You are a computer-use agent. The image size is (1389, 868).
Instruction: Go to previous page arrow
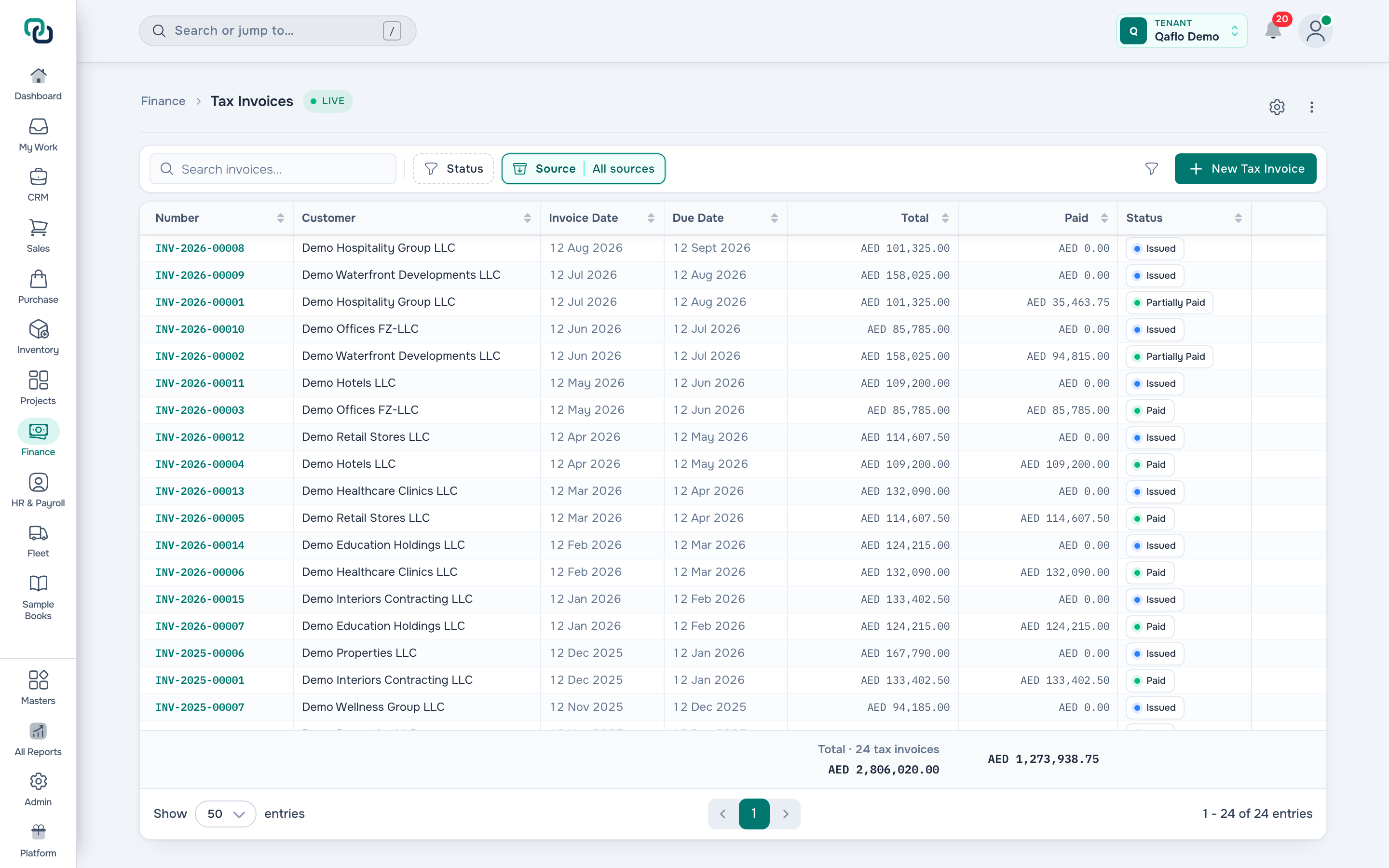pyautogui.click(x=722, y=814)
